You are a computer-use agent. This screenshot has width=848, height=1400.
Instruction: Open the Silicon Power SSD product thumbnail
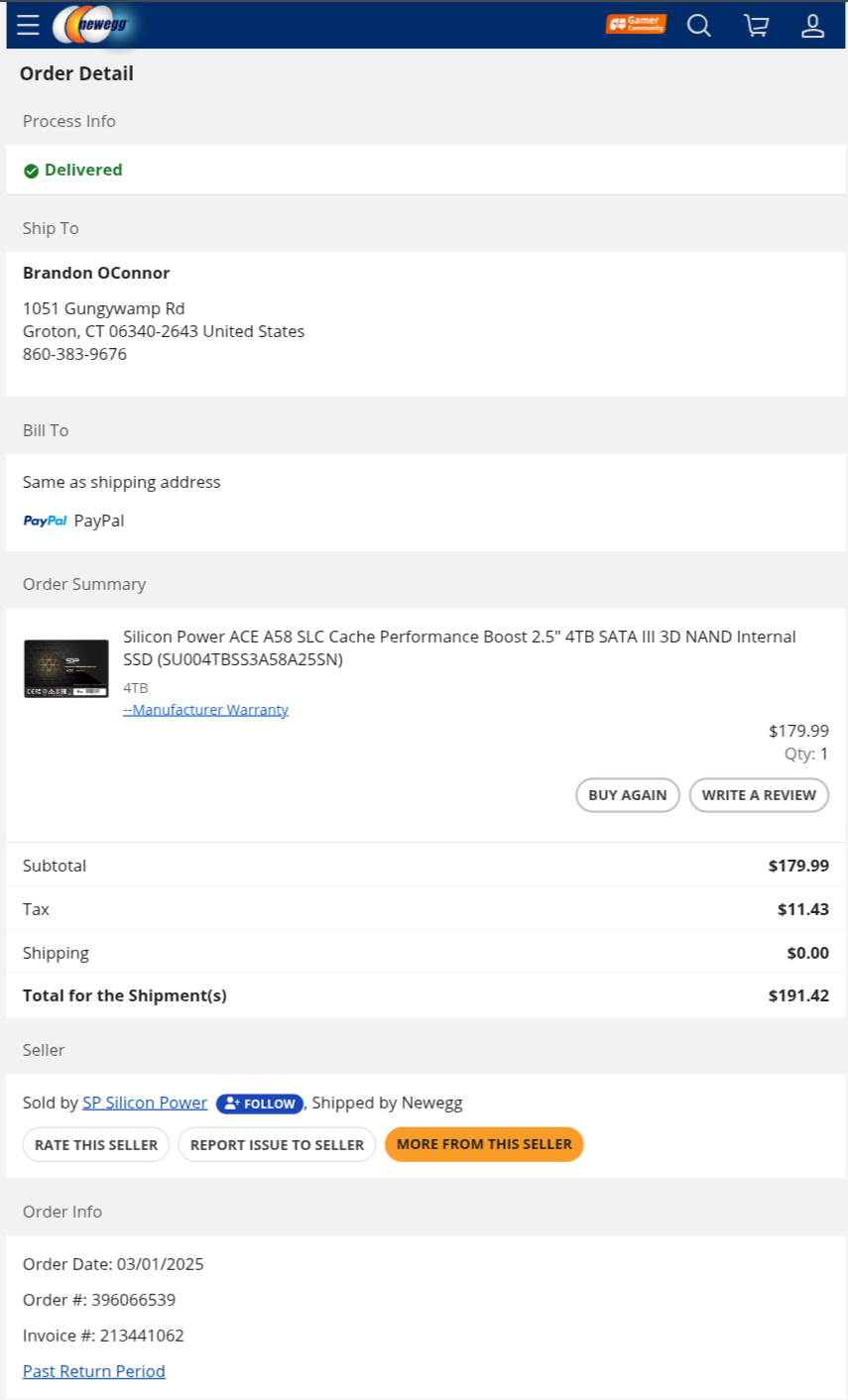click(x=66, y=668)
